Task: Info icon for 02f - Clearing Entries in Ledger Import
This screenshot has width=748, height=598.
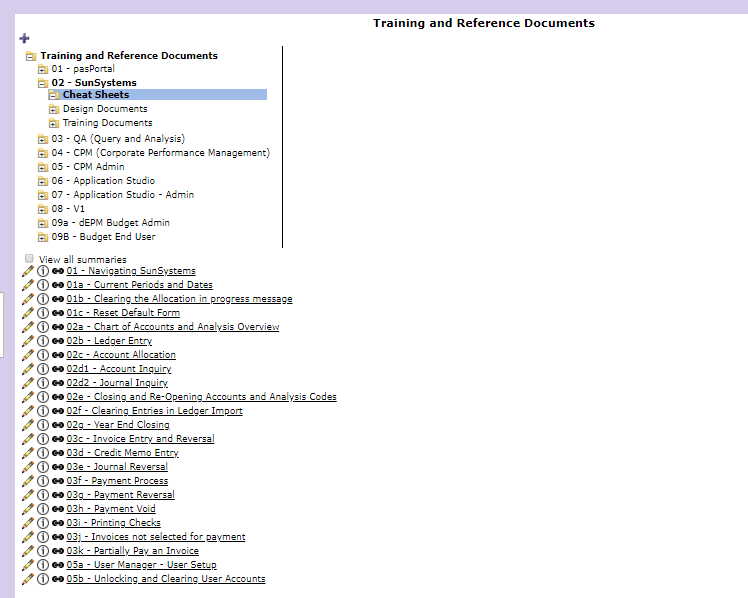Action: [x=43, y=411]
